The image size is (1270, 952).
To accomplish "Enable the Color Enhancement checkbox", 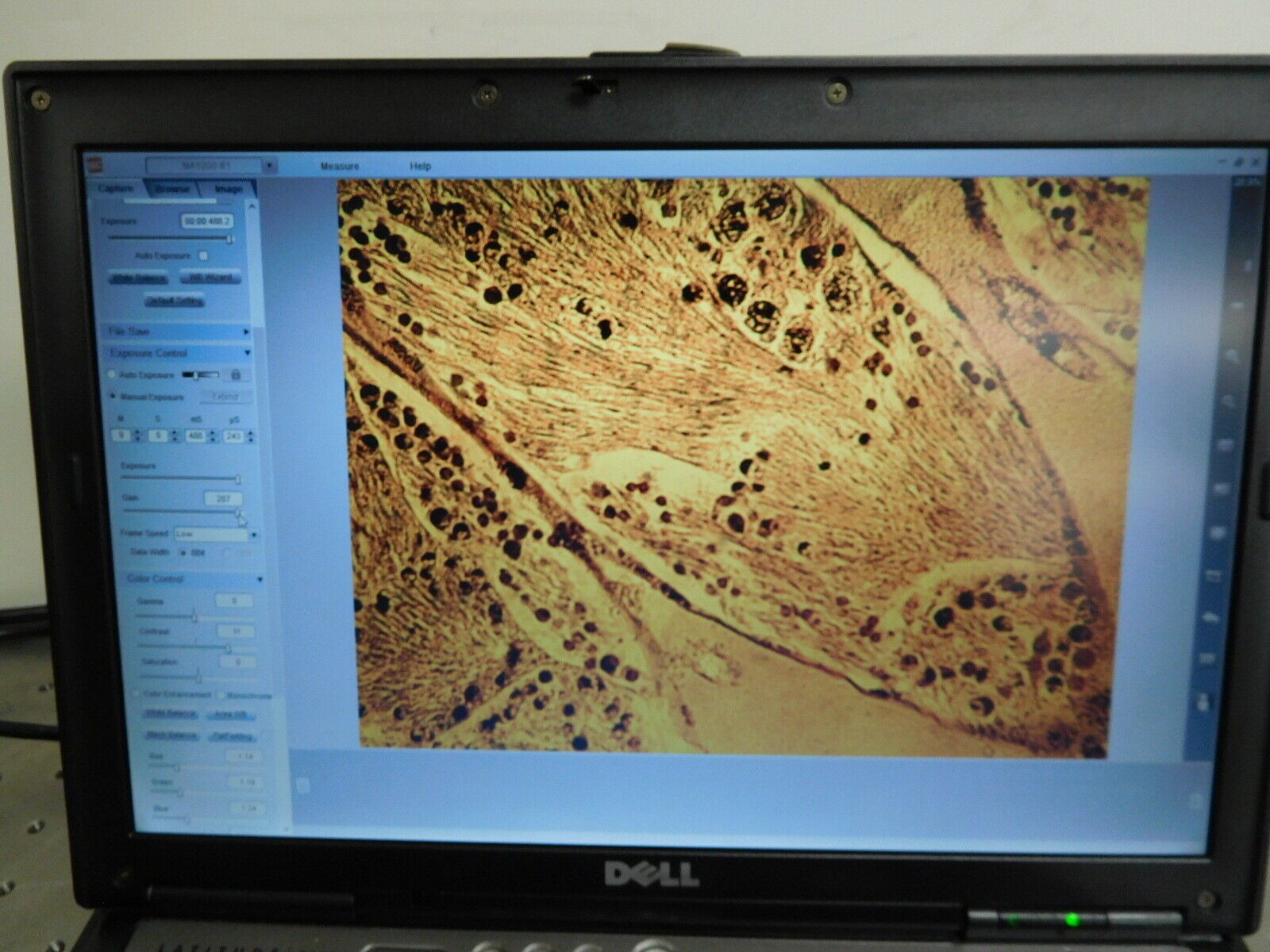I will click(x=137, y=694).
